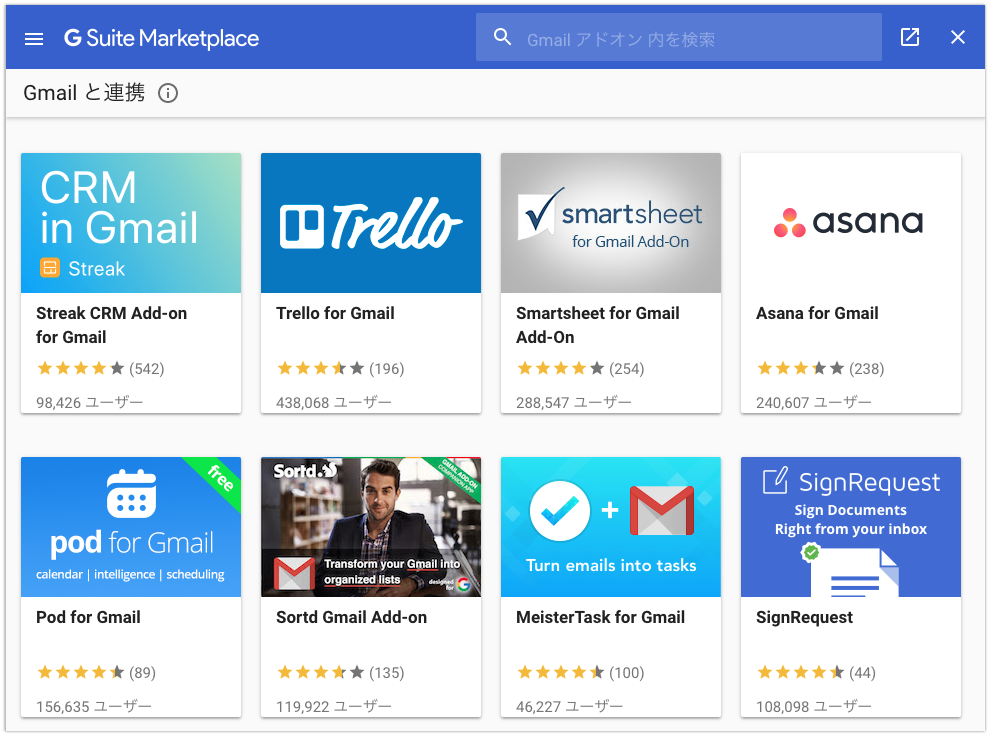Select the SignRequest title

804,617
